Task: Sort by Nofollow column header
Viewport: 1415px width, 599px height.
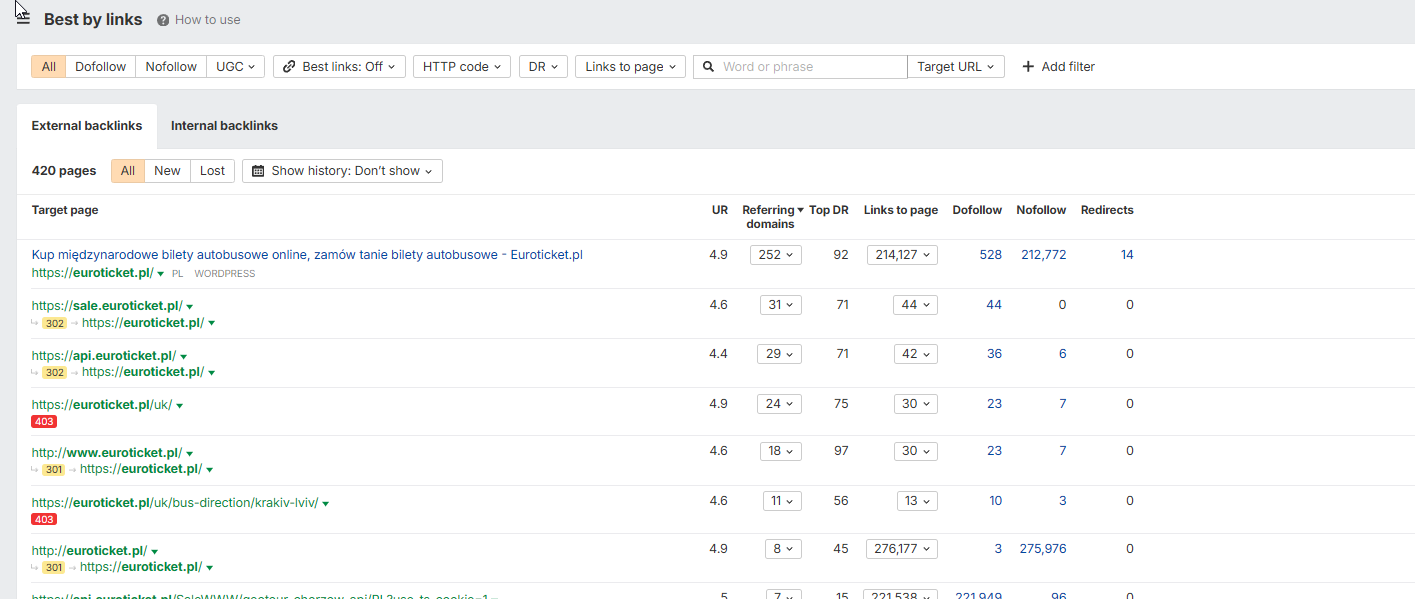Action: 1041,210
